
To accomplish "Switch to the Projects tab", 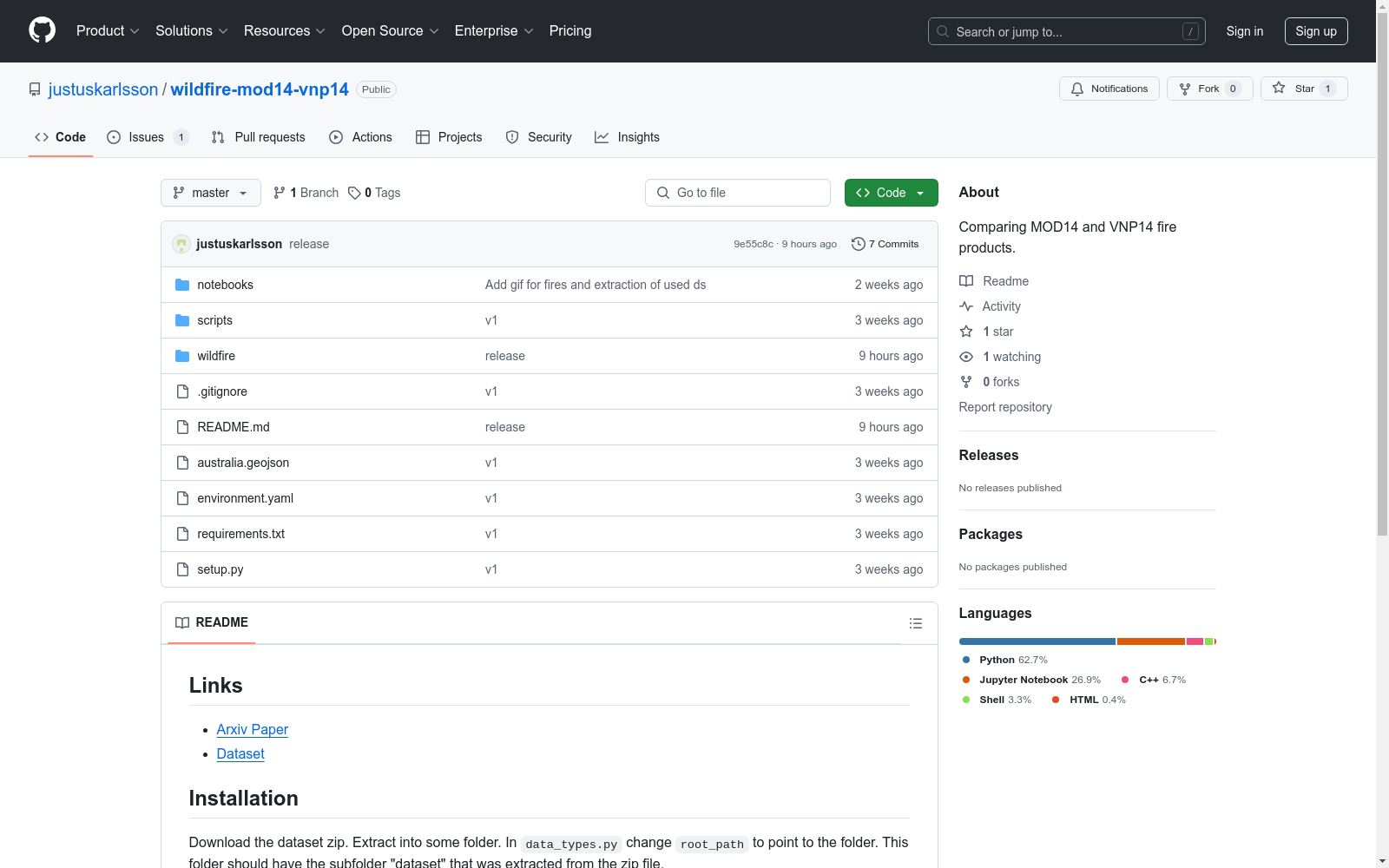I will [x=449, y=137].
